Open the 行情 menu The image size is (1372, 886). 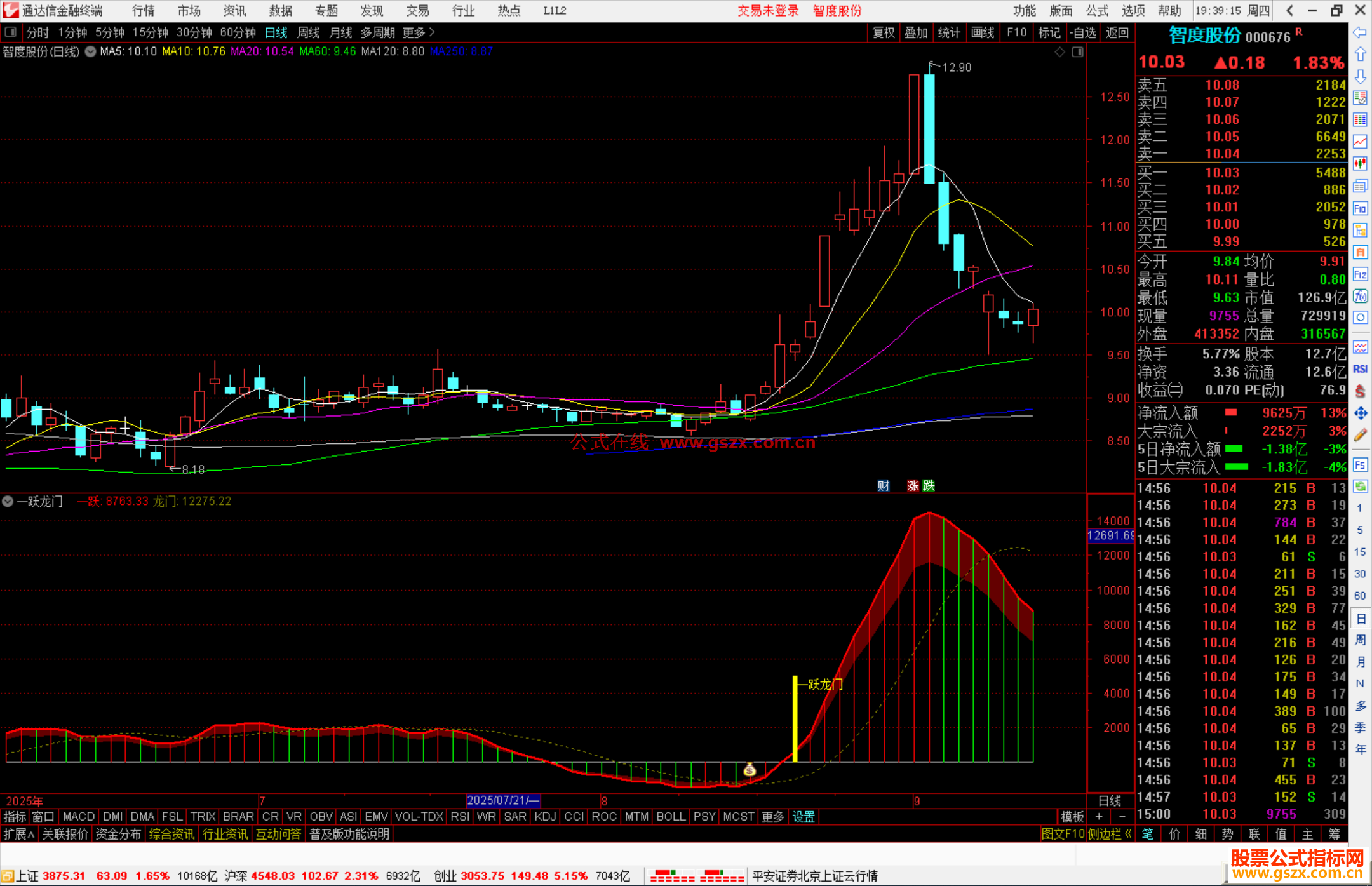click(x=144, y=11)
